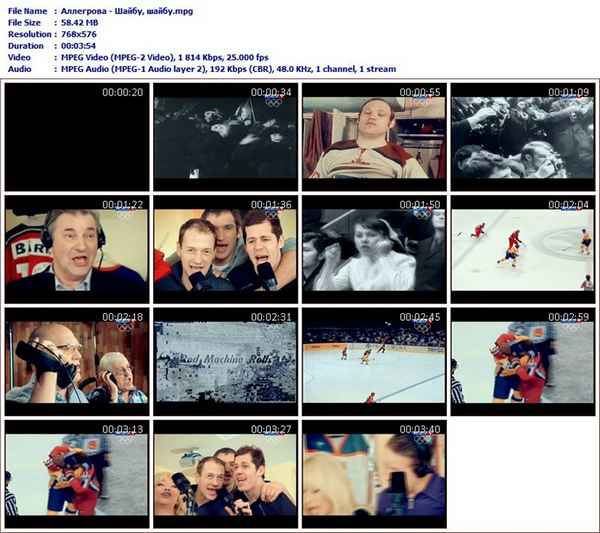
Task: Select the last thumbnail at 00:03:40
Action: [x=373, y=474]
